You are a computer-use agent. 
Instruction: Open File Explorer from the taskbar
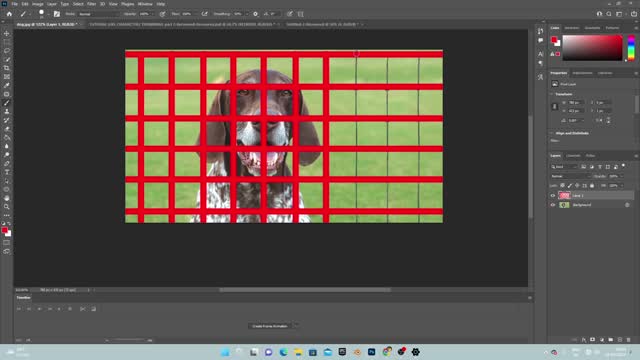pos(298,352)
